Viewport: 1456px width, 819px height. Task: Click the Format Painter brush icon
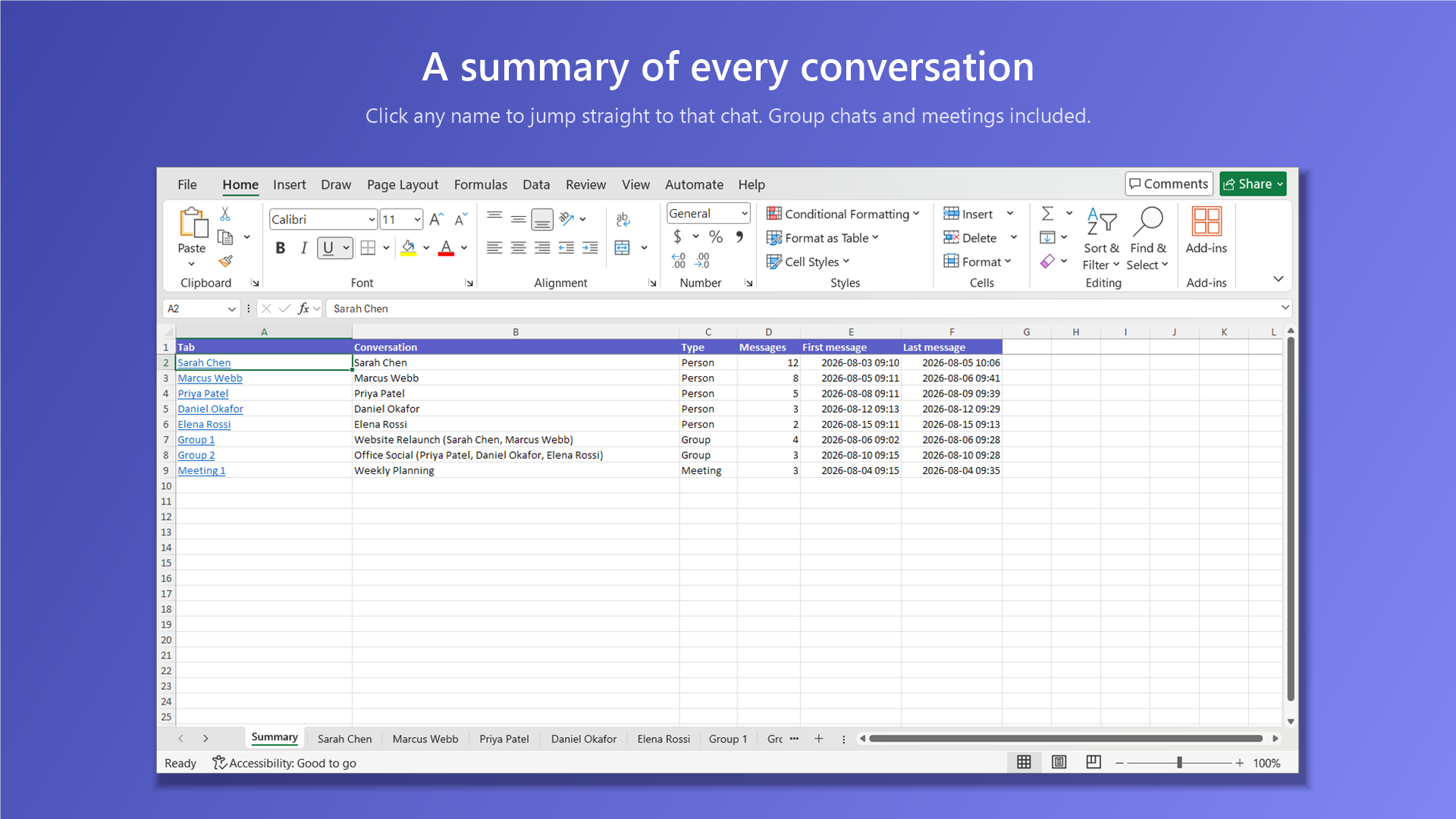click(x=225, y=261)
